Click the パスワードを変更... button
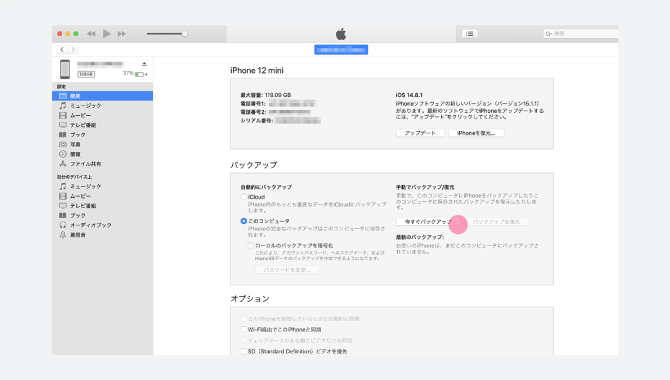Image resolution: width=670 pixels, height=380 pixels. click(287, 270)
